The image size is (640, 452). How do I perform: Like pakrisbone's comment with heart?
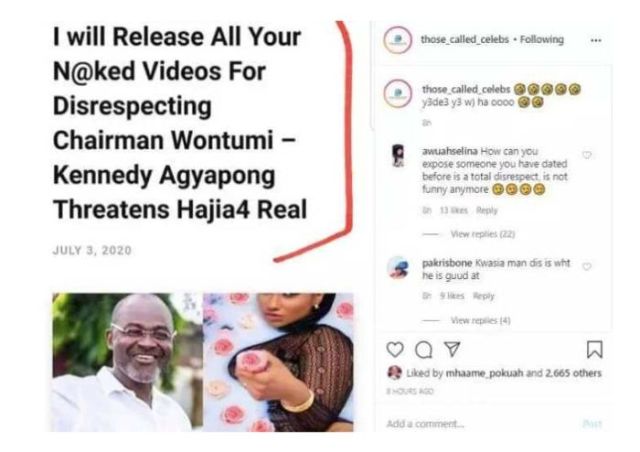click(587, 267)
